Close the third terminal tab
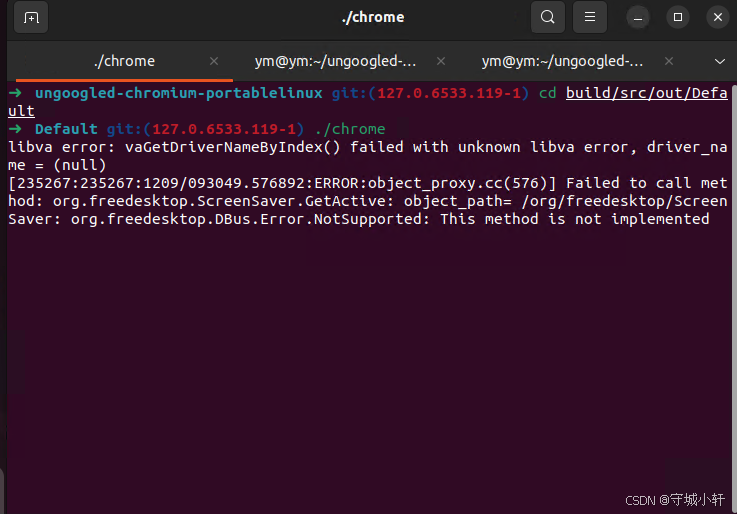This screenshot has width=737, height=514. [x=669, y=61]
